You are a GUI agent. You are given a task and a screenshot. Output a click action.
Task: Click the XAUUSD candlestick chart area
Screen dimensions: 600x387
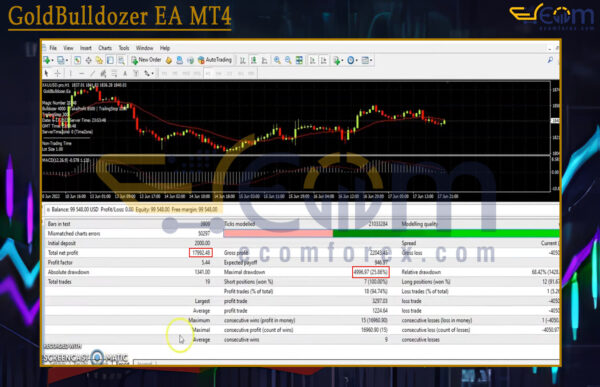(x=296, y=118)
